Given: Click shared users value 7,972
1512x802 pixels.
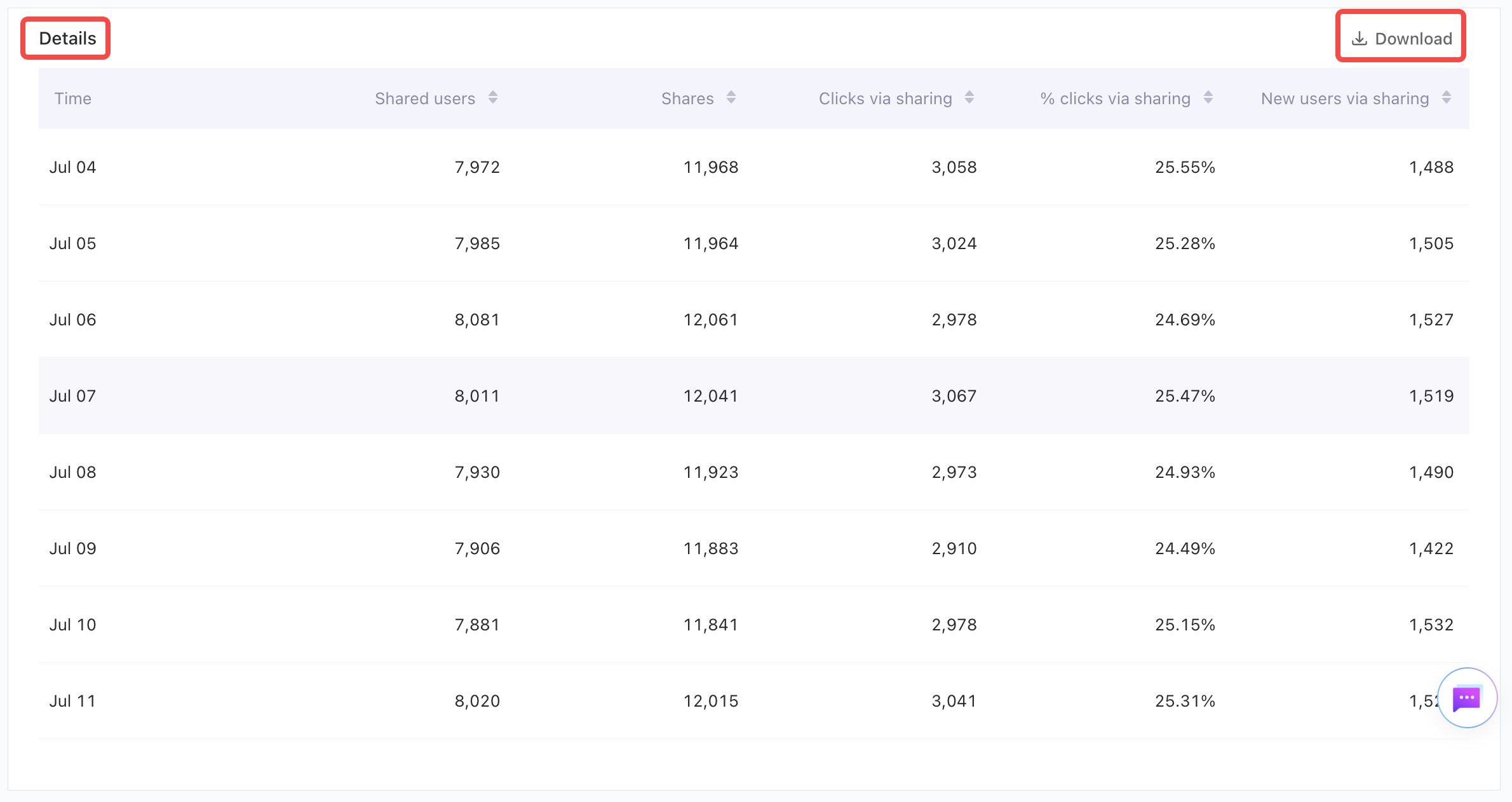Looking at the screenshot, I should pos(477,167).
